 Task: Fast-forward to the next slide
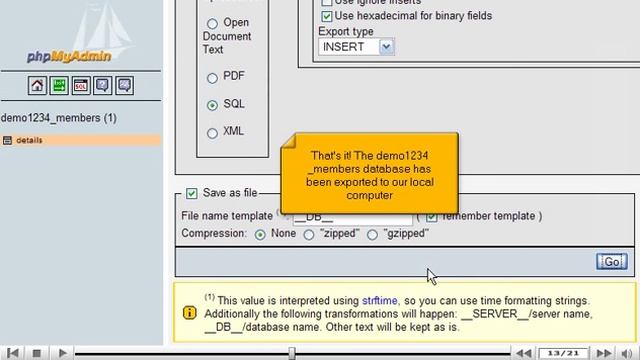[604, 353]
